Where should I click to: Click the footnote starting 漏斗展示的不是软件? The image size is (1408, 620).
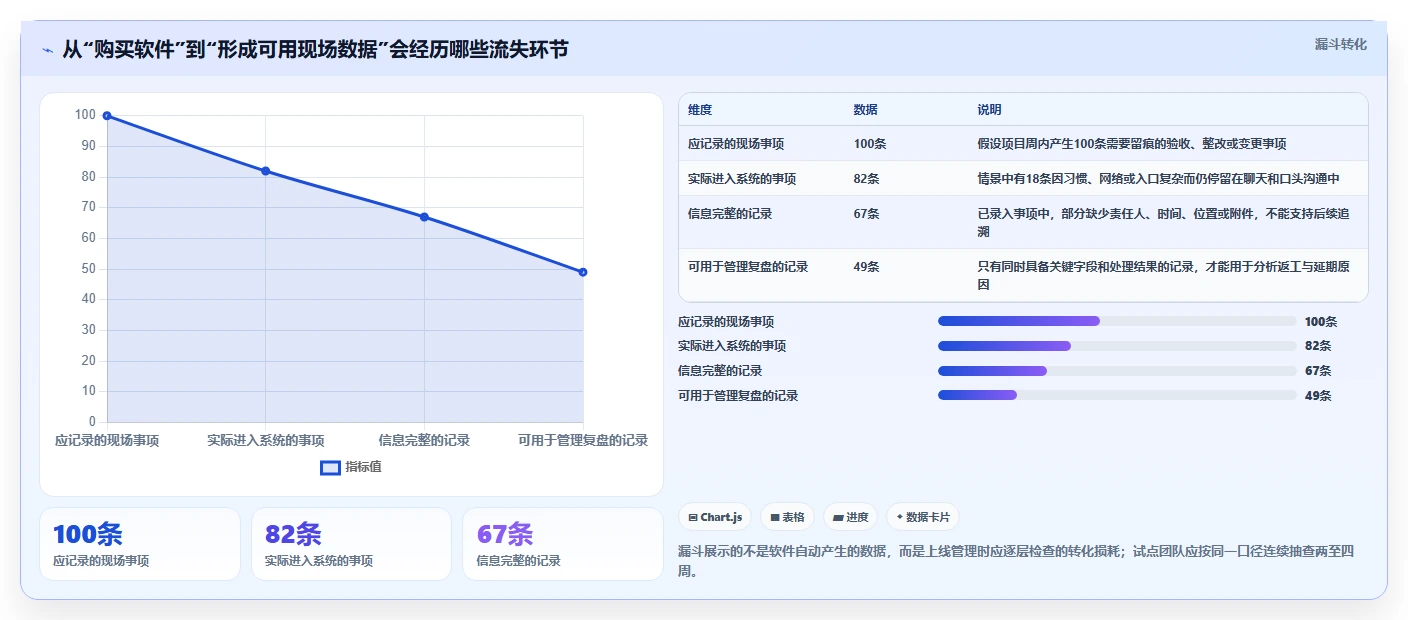coord(1015,562)
